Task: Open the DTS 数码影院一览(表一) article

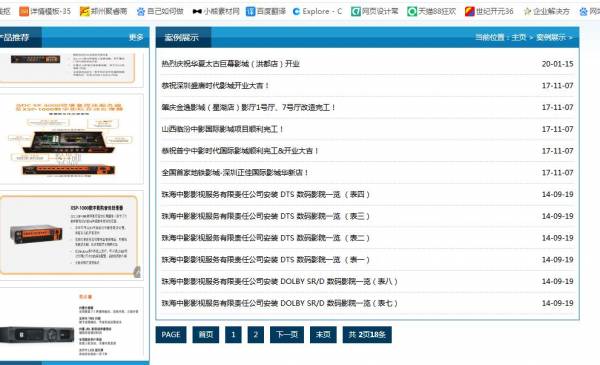Action: pos(266,260)
